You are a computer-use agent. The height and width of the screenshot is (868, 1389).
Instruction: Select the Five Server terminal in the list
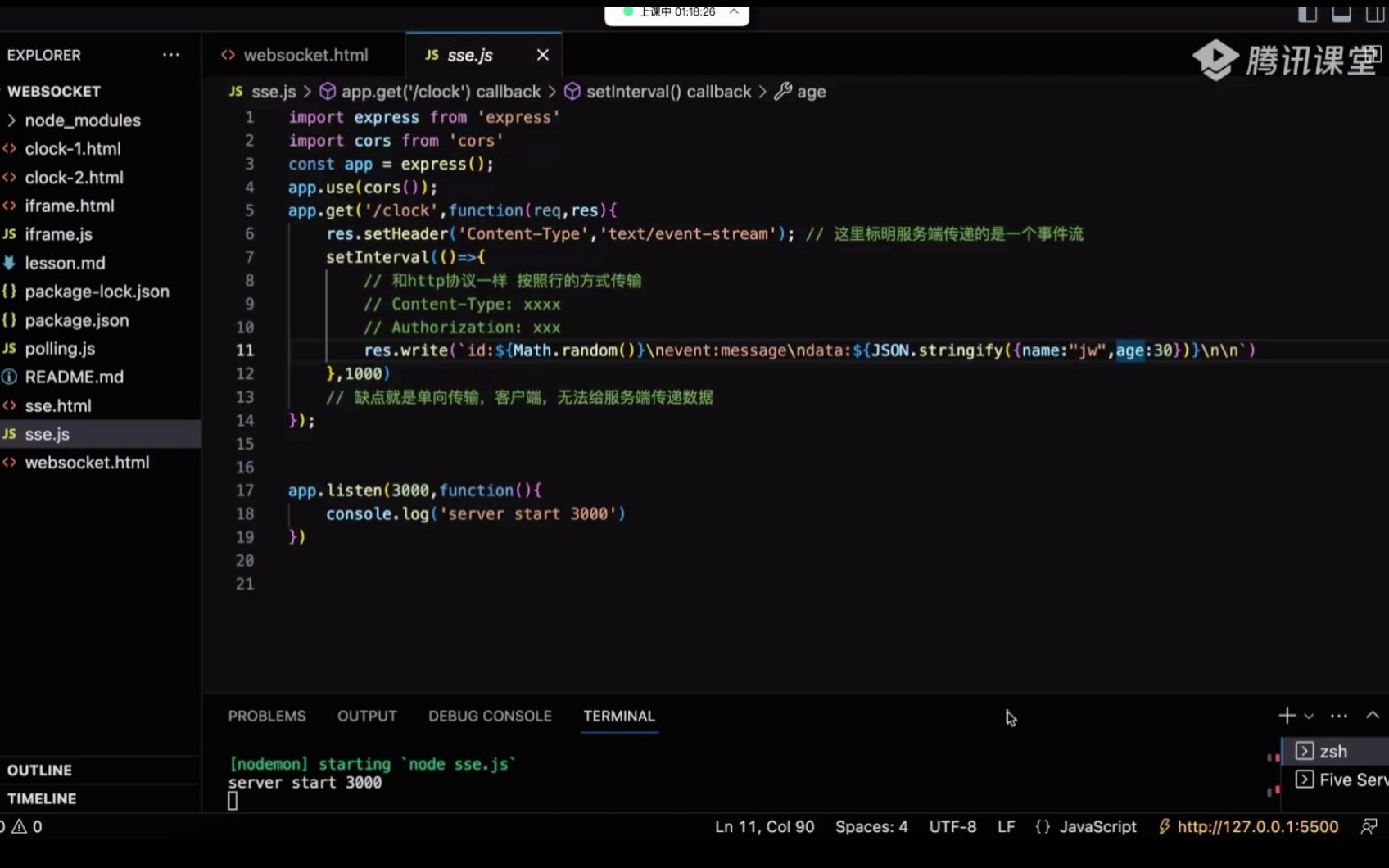pyautogui.click(x=1343, y=780)
